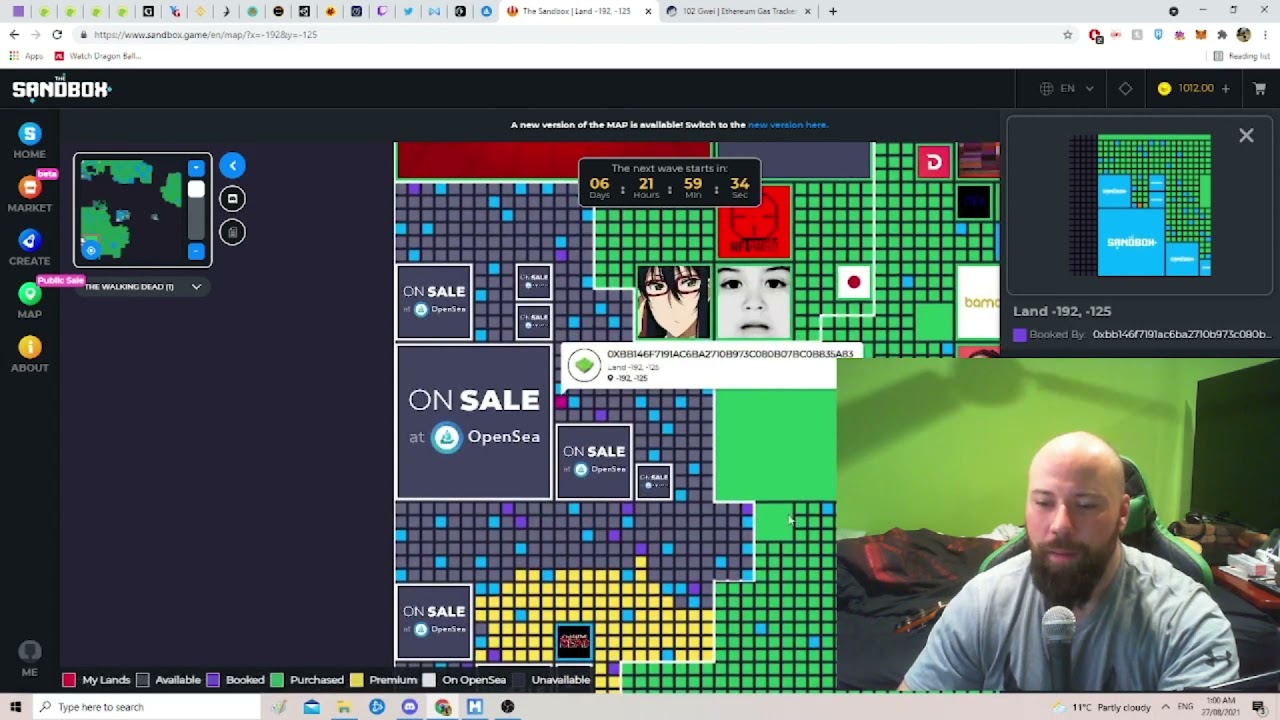Click the medium ON SALE estate above the webcam cursor

594,462
